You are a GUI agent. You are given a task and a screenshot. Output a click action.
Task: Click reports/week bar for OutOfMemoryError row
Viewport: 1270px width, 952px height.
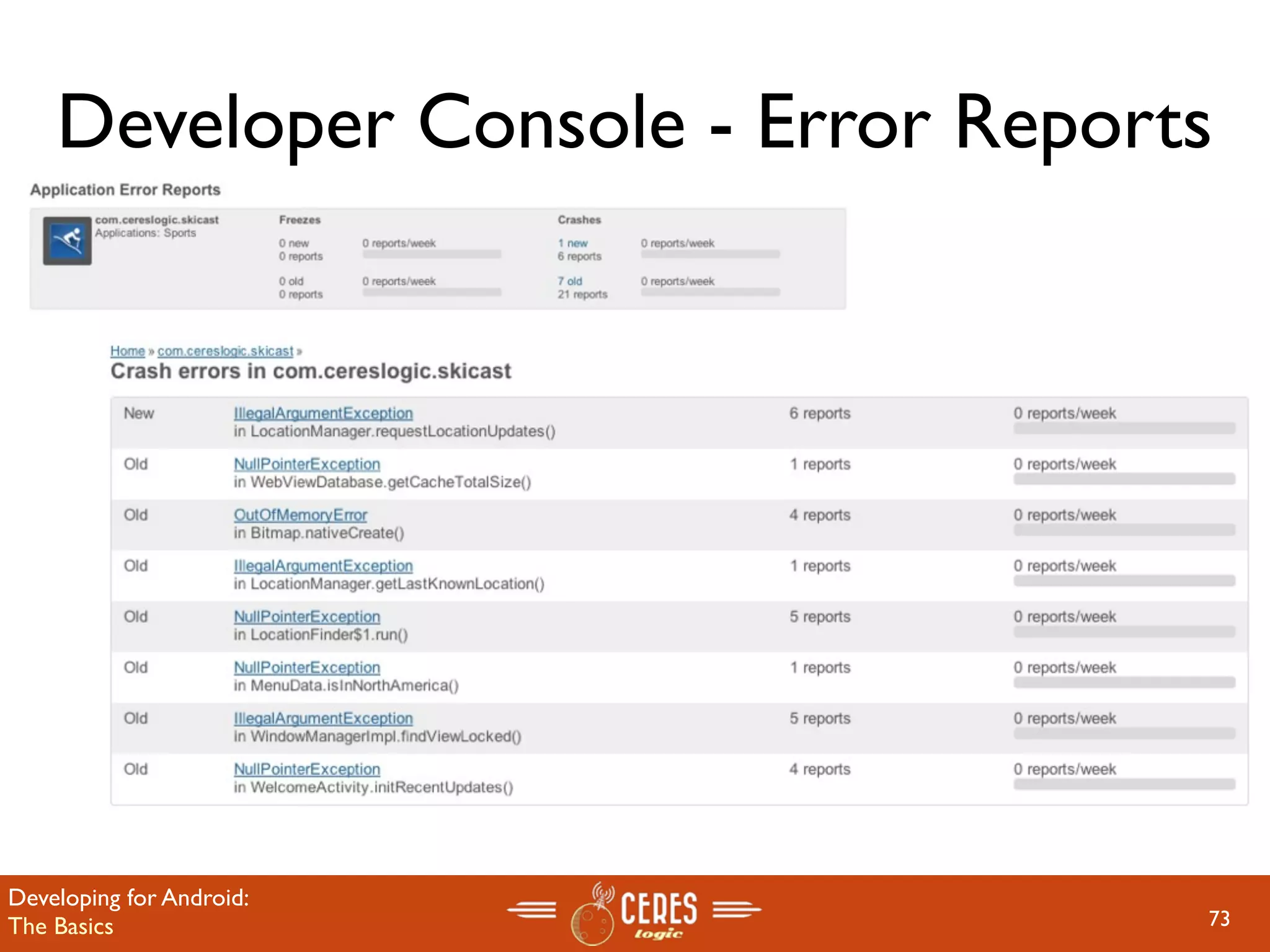pyautogui.click(x=1124, y=530)
